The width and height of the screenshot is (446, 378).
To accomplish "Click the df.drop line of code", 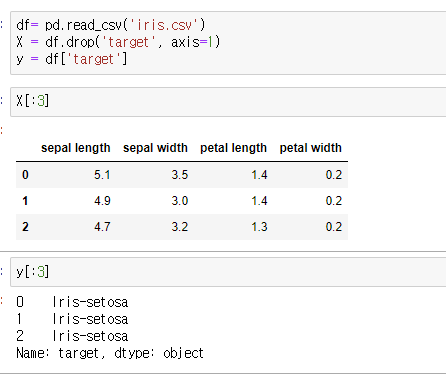I will pyautogui.click(x=118, y=42).
